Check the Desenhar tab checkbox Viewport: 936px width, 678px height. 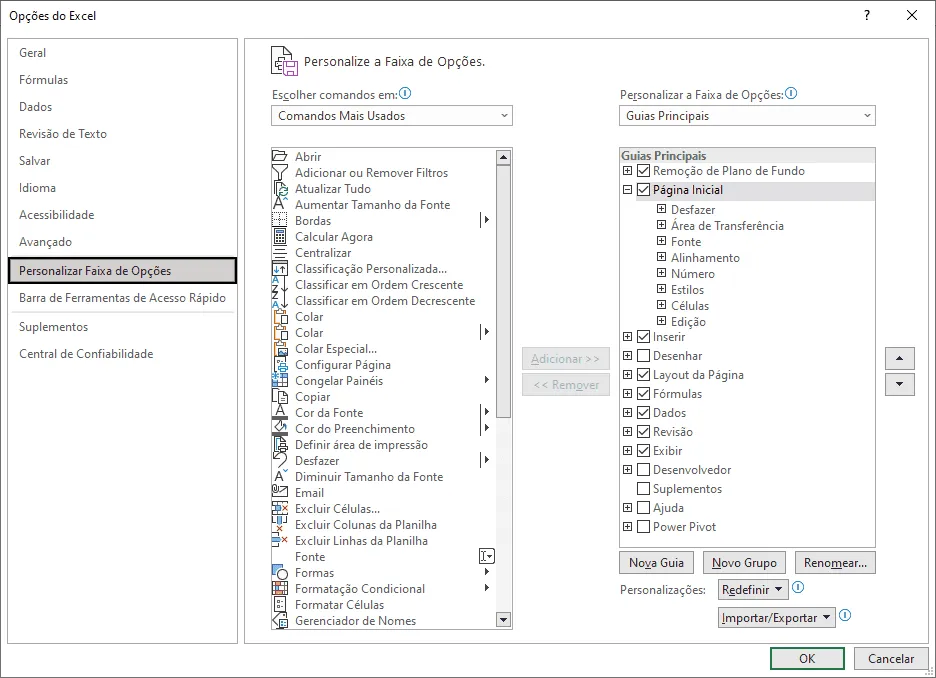[644, 356]
